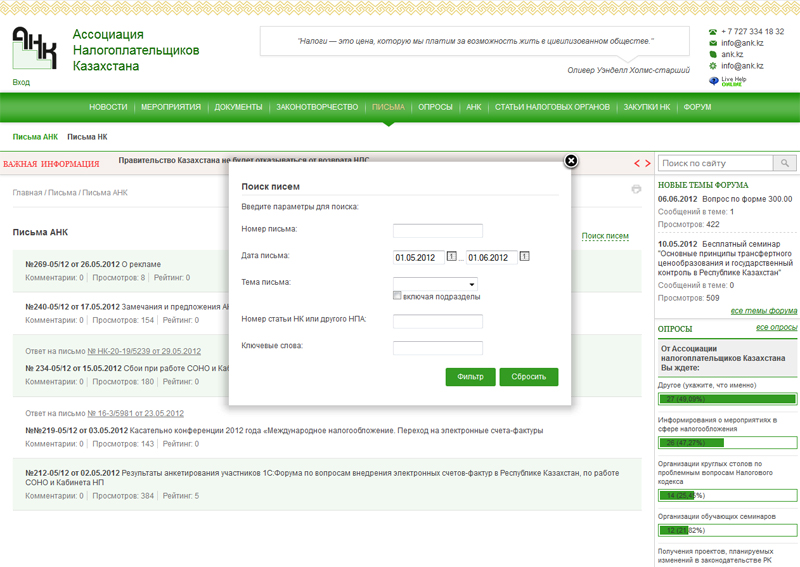Close the letter search dialog
Screen dimensions: 800x567
pos(571,160)
